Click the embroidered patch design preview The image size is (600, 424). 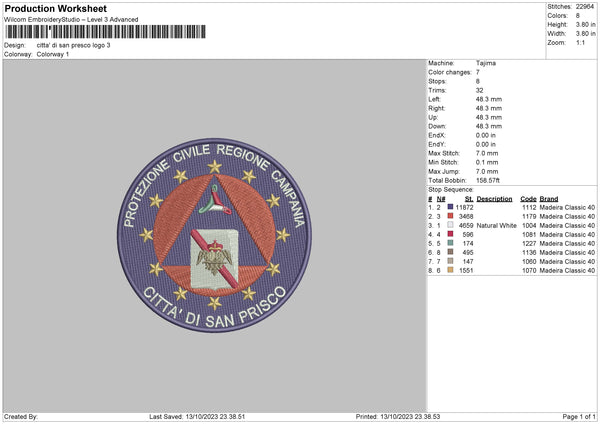tap(214, 235)
